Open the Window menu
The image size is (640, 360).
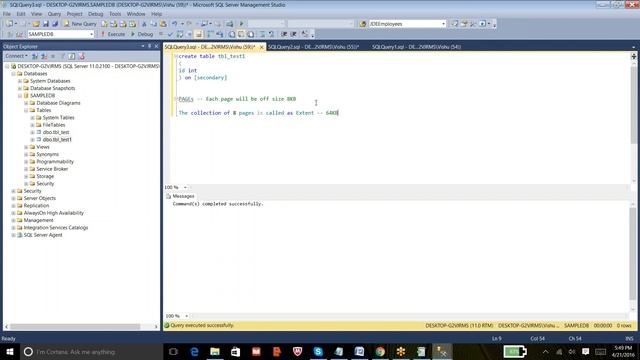(x=136, y=14)
